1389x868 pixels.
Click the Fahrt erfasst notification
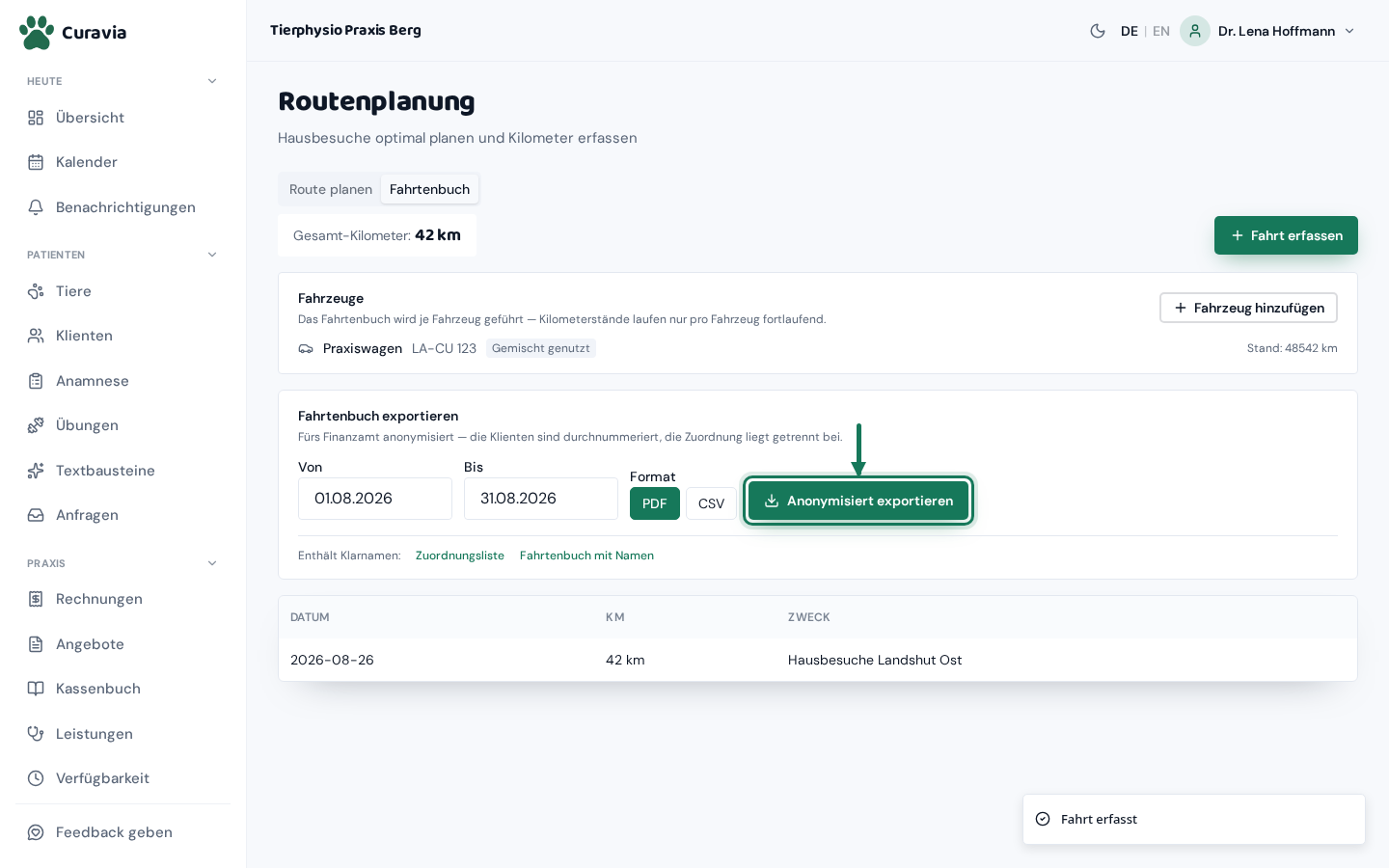(1194, 819)
